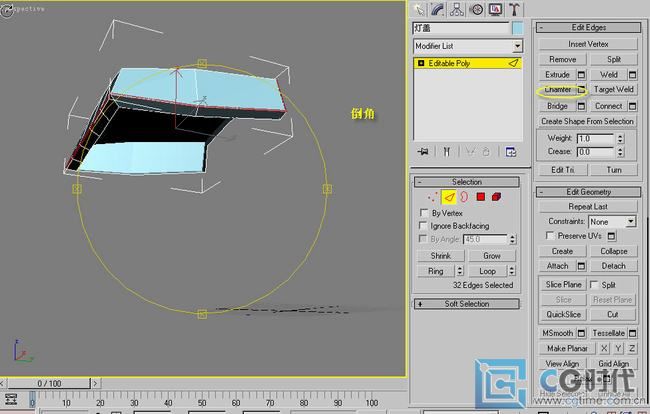The height and width of the screenshot is (414, 650).
Task: Click Loop spinner arrows
Action: (512, 271)
